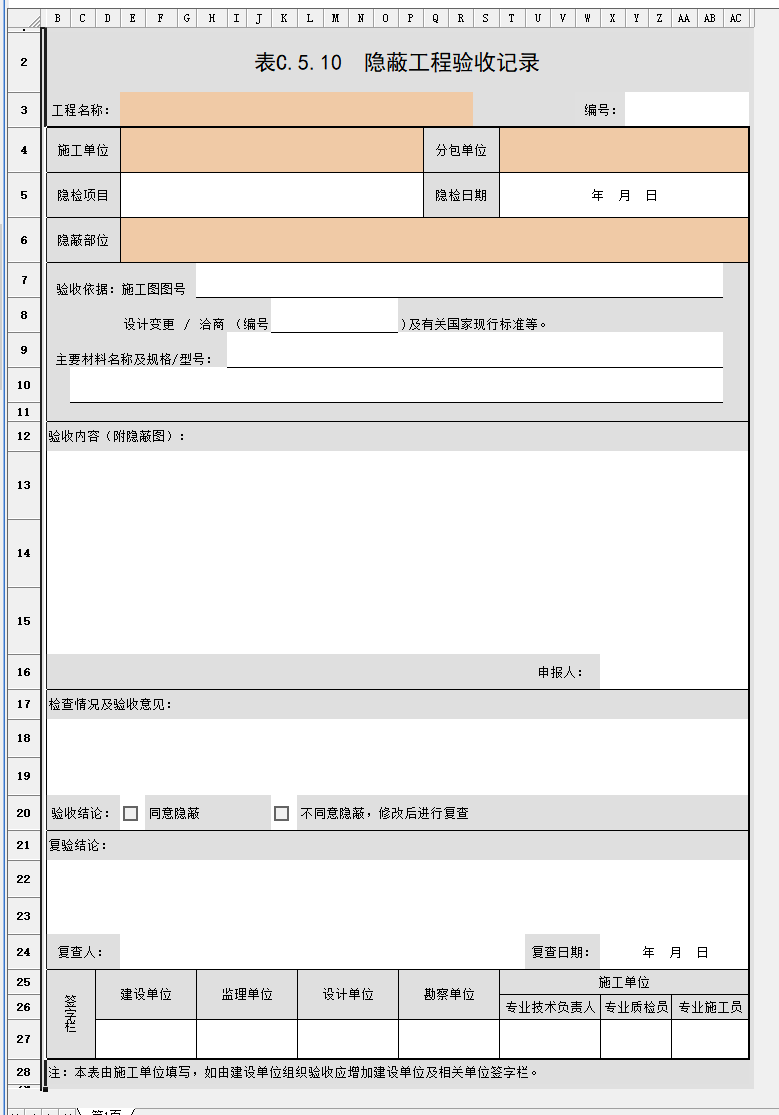Select the signature cell under 设计单位
The image size is (779, 1115).
(x=348, y=1039)
